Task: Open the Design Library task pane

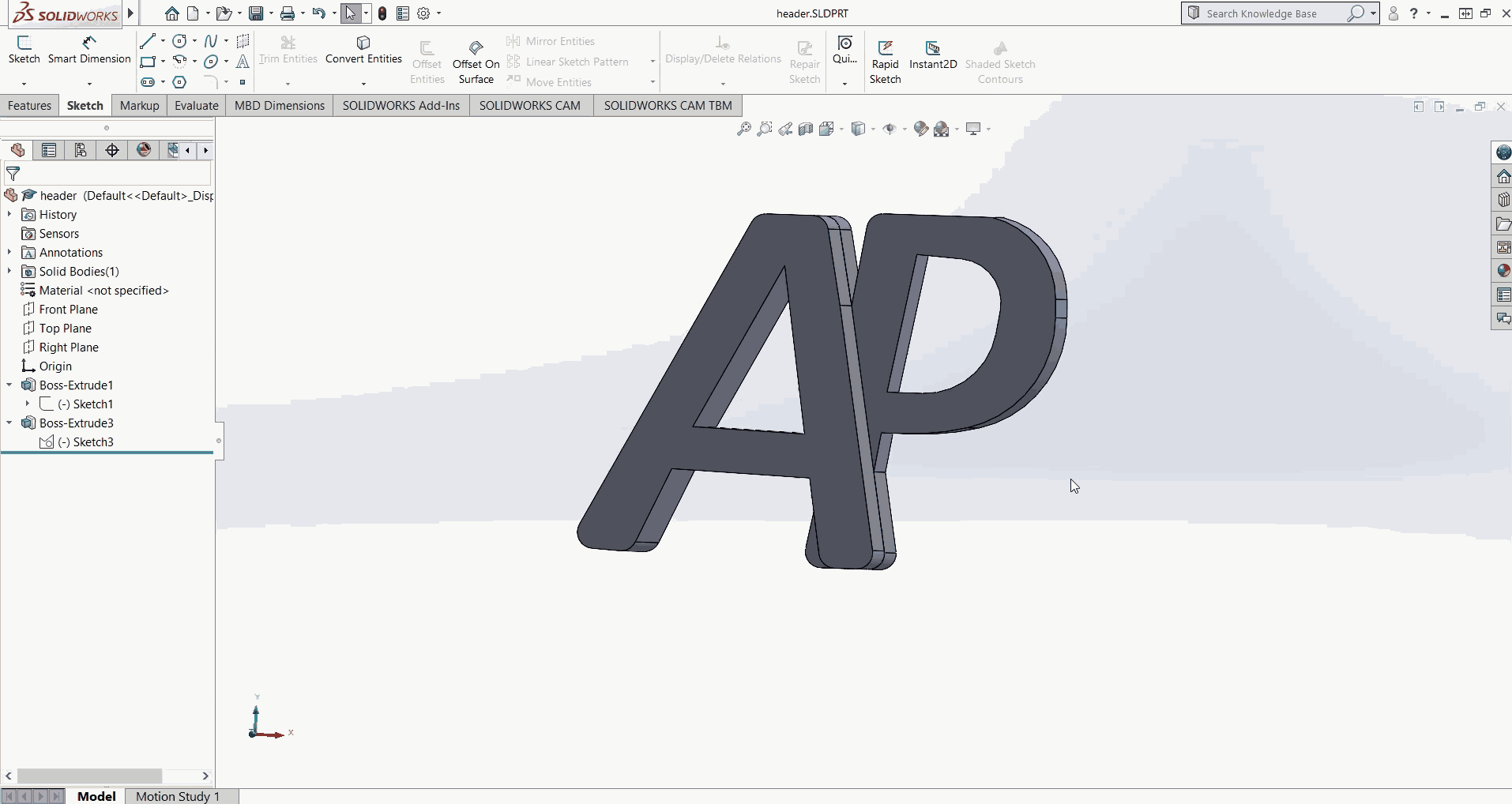Action: pyautogui.click(x=1503, y=199)
